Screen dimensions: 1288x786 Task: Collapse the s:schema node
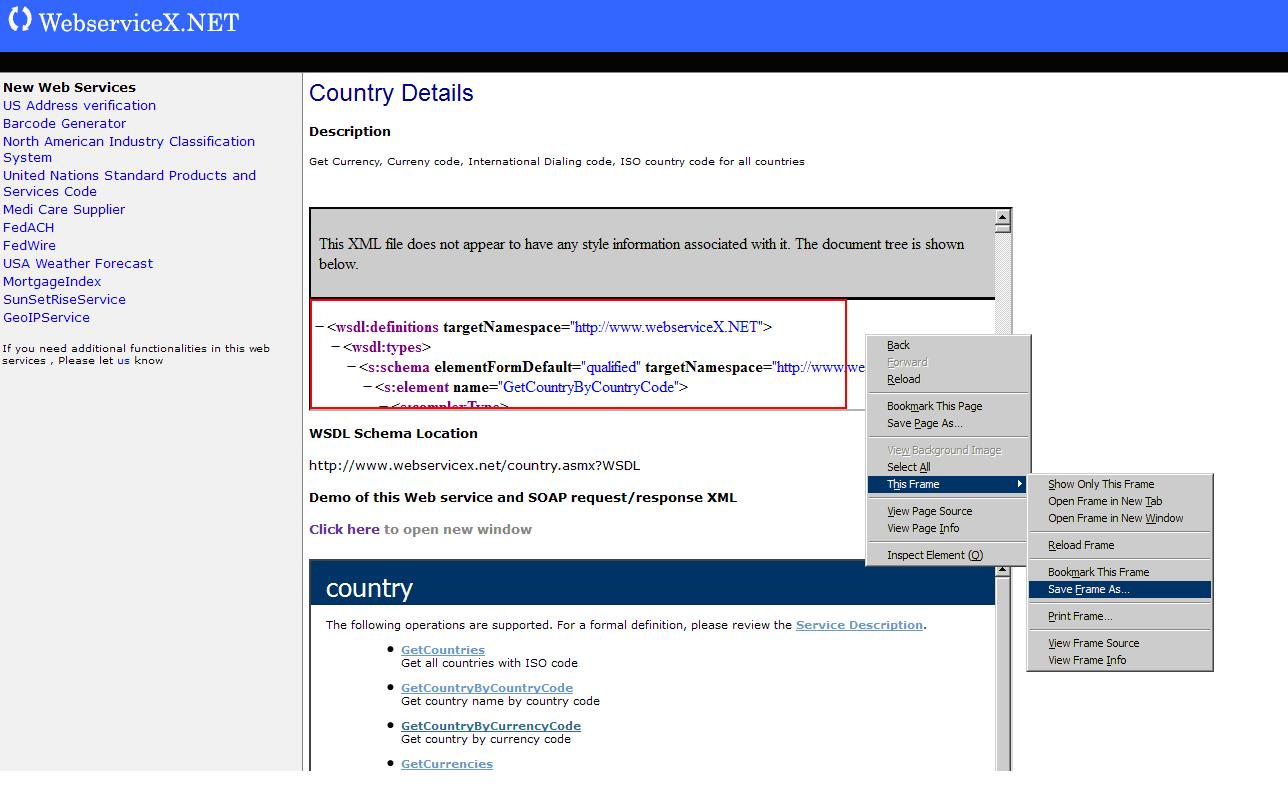[352, 367]
